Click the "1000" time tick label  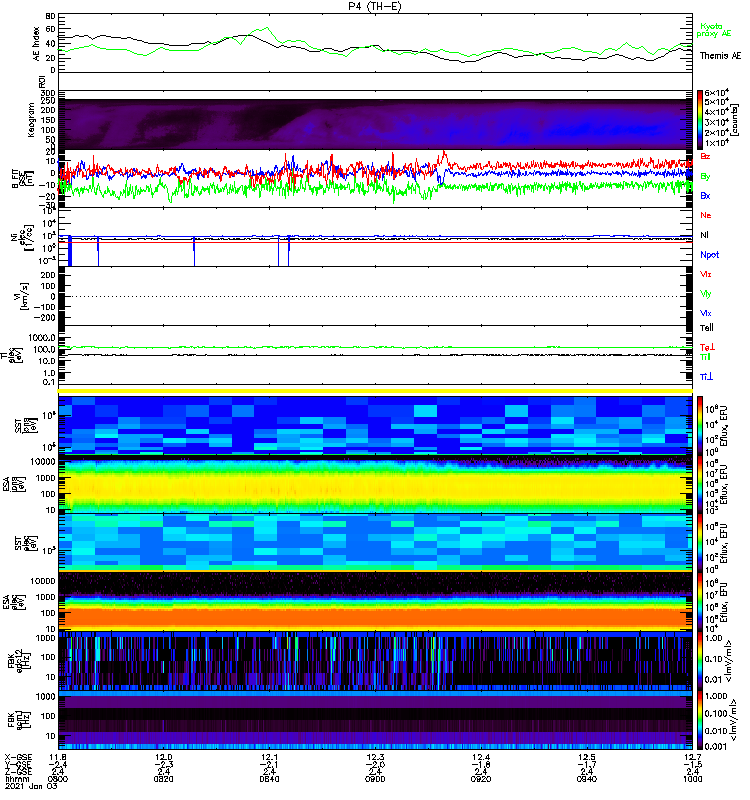692,779
